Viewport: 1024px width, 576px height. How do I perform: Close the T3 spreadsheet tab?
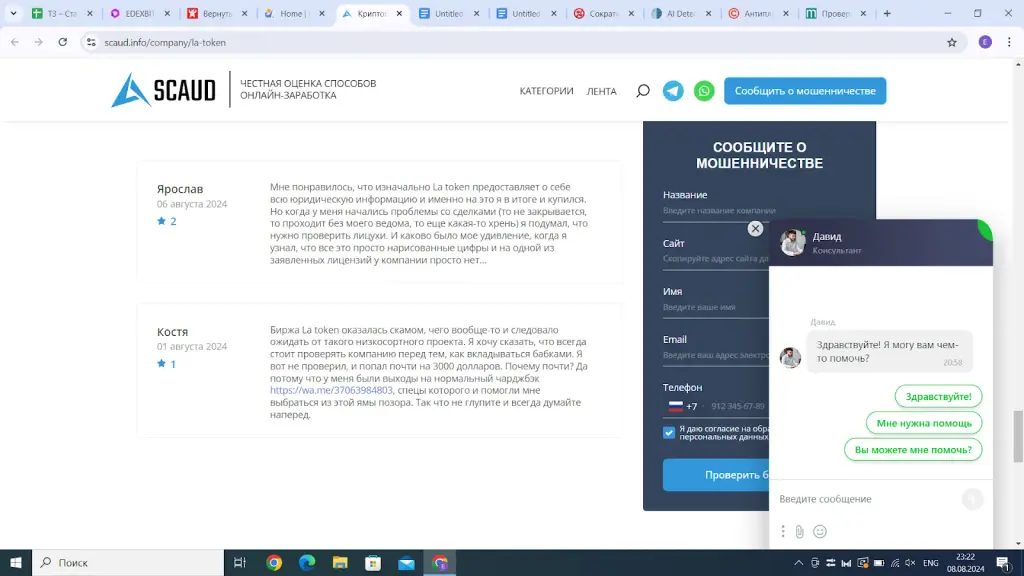coord(89,13)
